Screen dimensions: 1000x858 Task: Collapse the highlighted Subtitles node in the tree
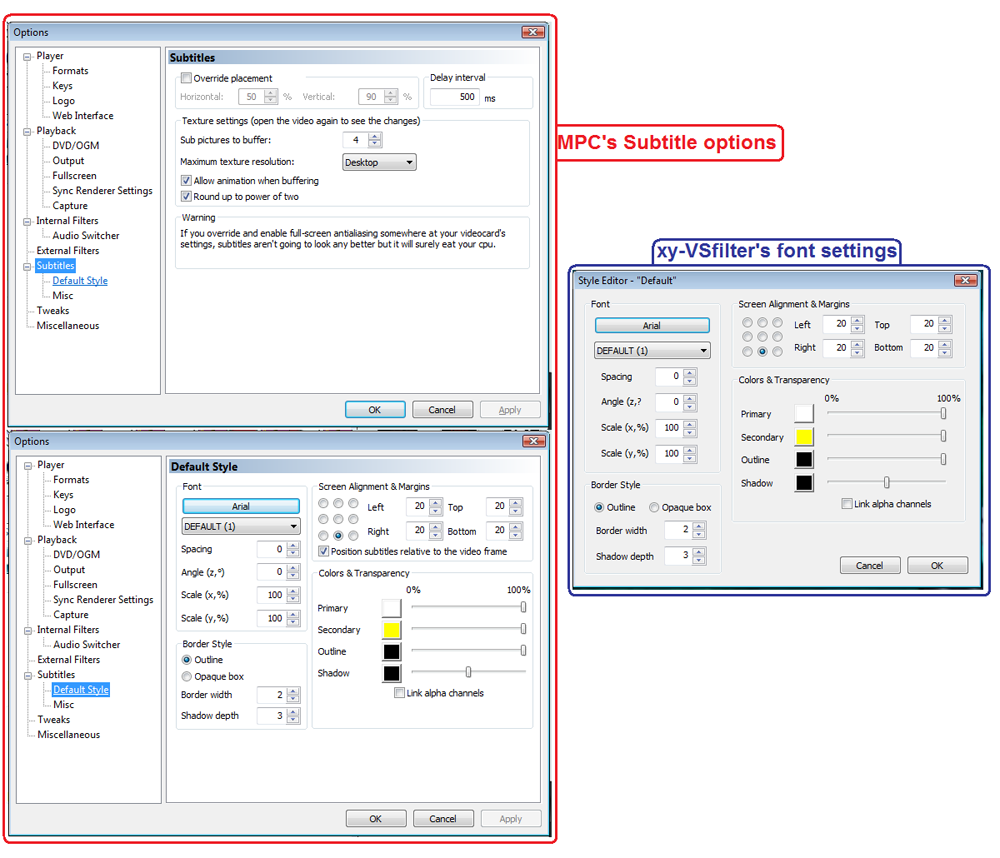point(27,267)
